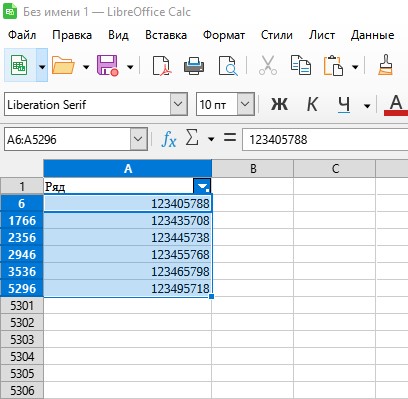Open the Вставка menu
Screen dimensions: 408x399
pos(166,35)
